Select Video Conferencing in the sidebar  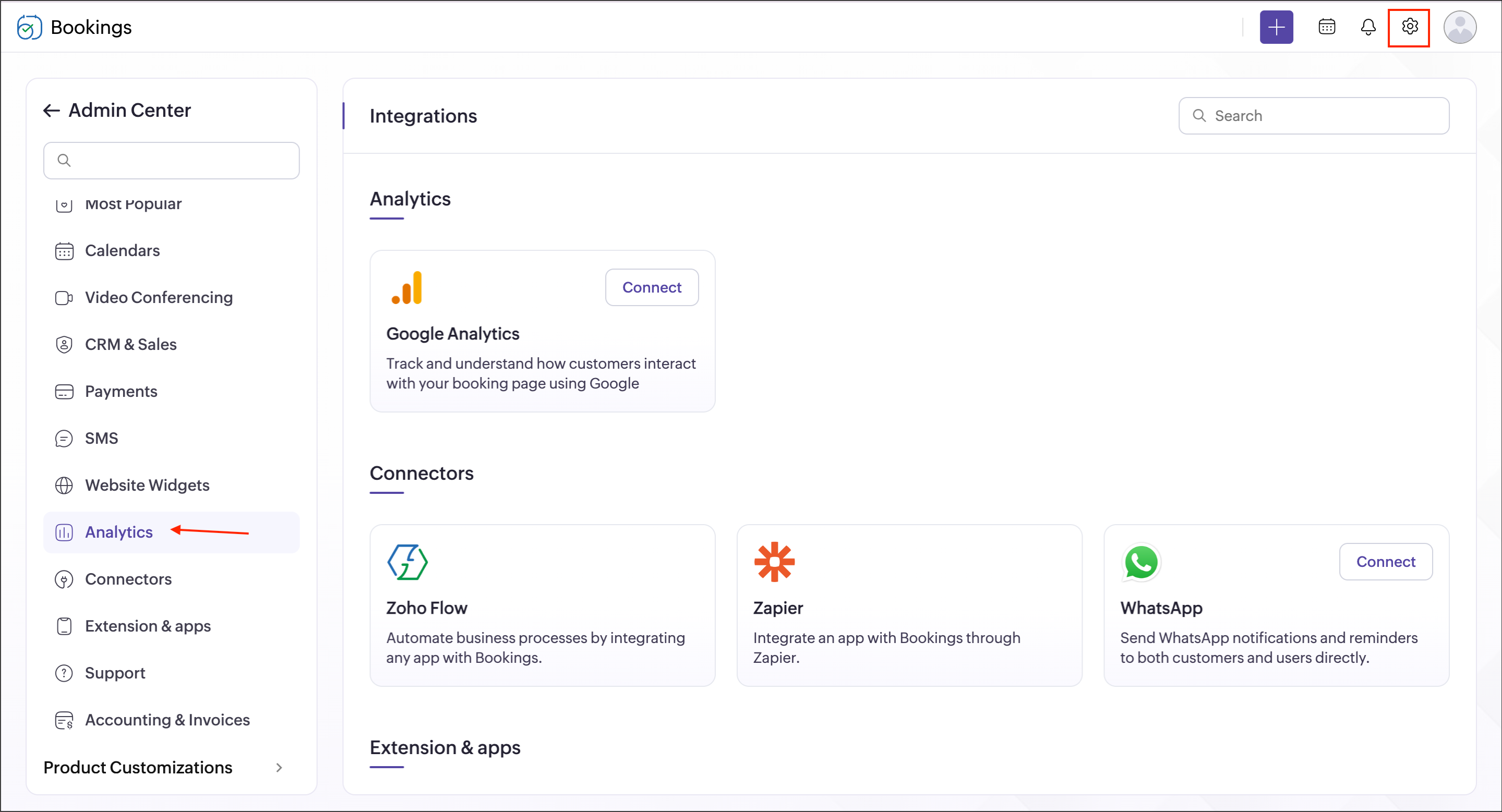pos(159,297)
